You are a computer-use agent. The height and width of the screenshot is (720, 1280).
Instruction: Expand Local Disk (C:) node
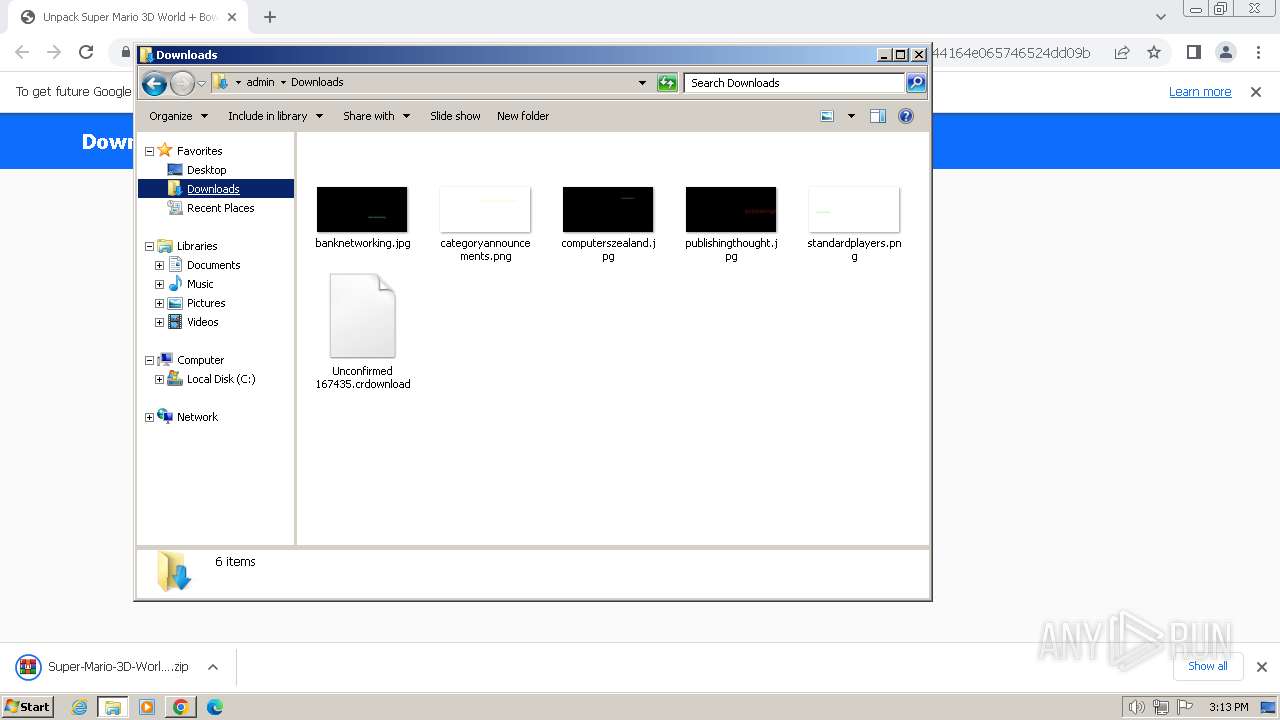[x=159, y=379]
